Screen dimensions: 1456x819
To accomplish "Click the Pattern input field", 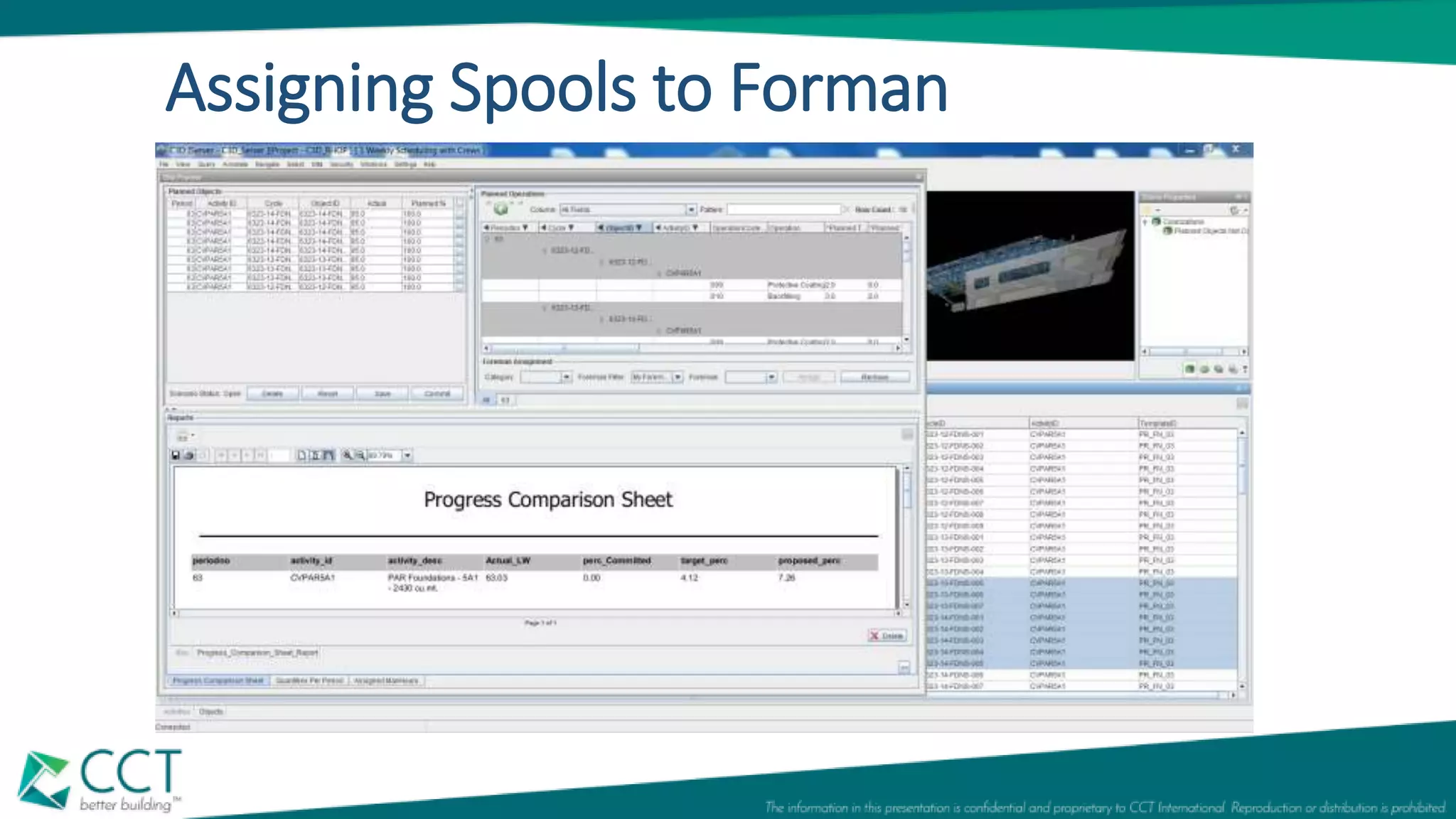I will click(x=783, y=210).
